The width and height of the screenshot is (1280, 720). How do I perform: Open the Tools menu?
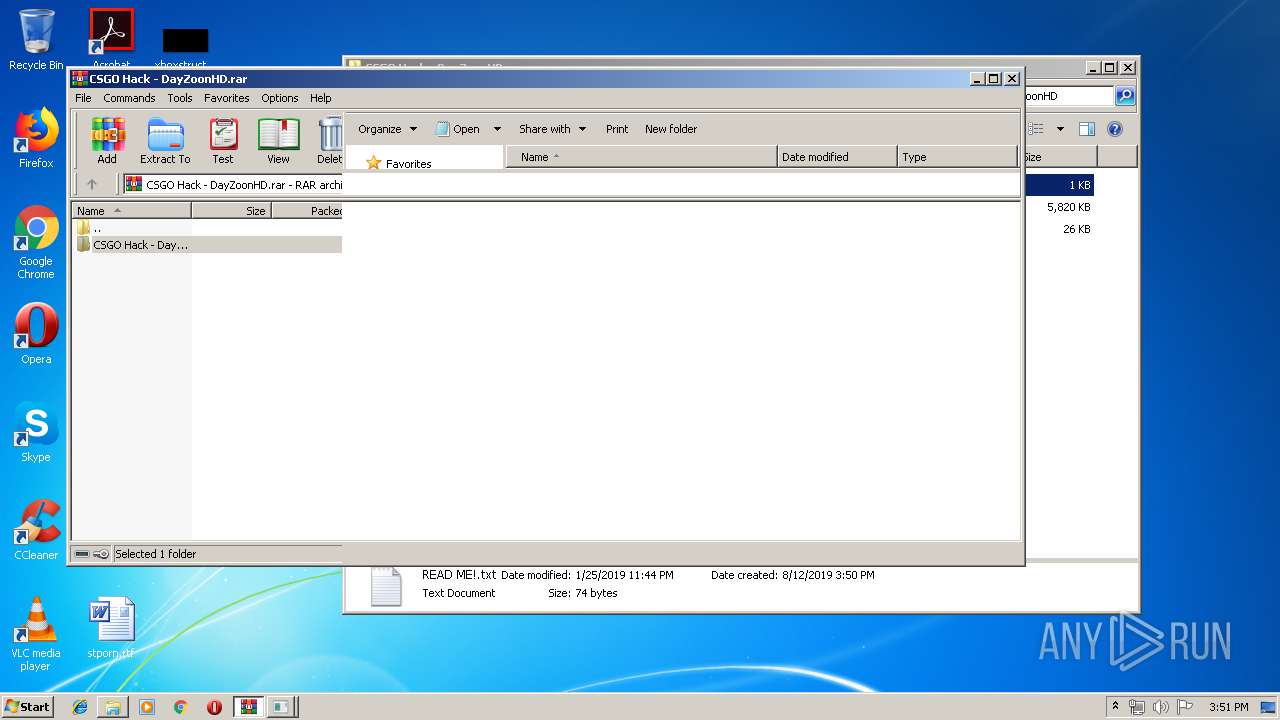point(180,98)
